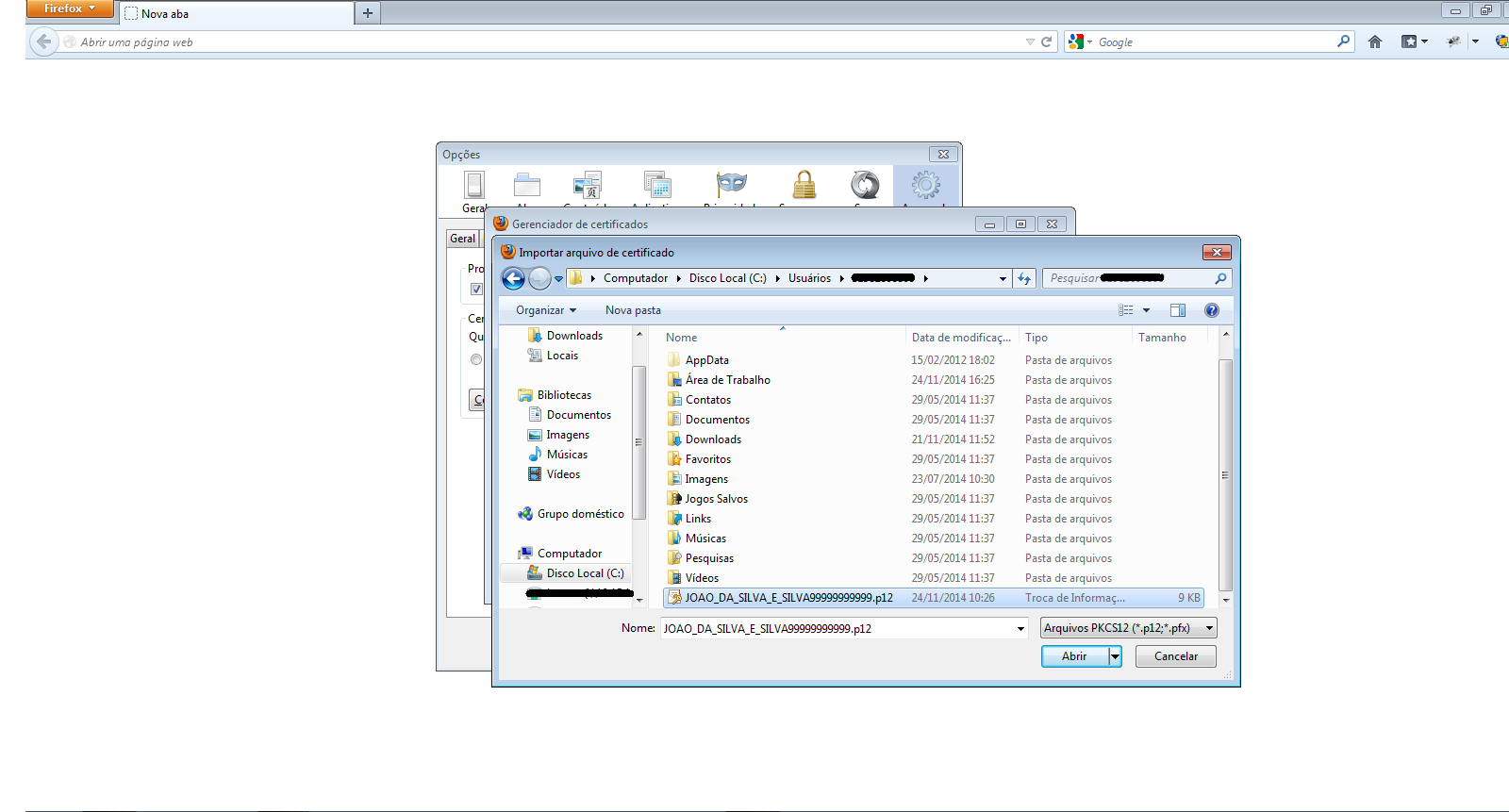Switch to the Nova aba tab
Image resolution: width=1509 pixels, height=812 pixels.
coord(236,13)
